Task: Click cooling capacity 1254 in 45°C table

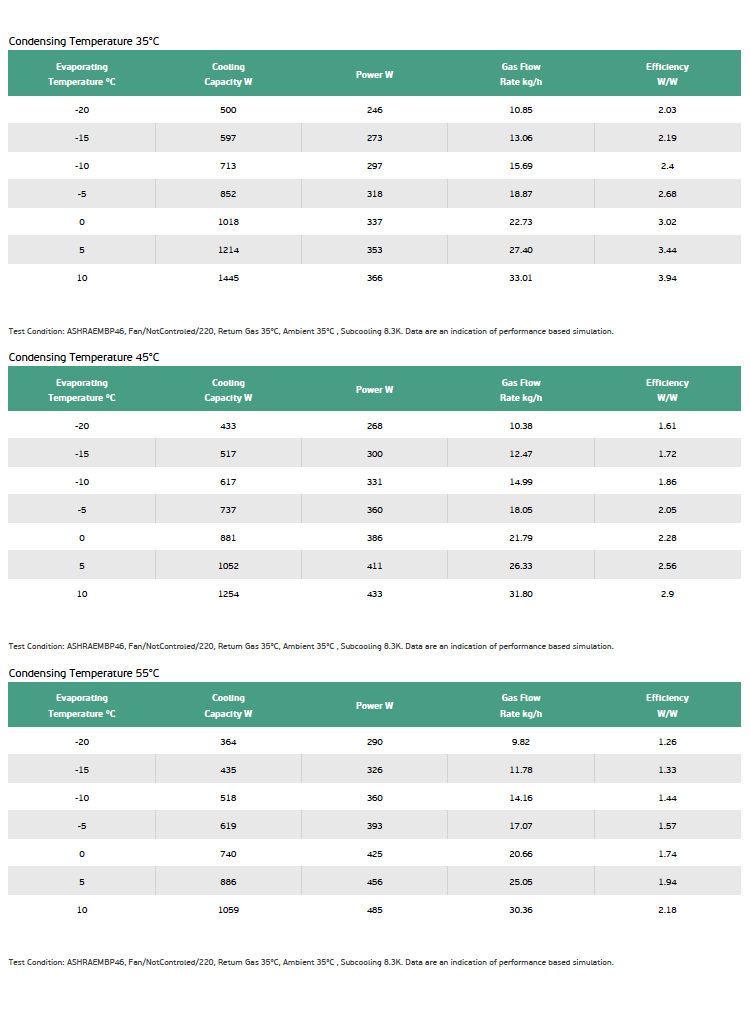Action: pyautogui.click(x=228, y=594)
